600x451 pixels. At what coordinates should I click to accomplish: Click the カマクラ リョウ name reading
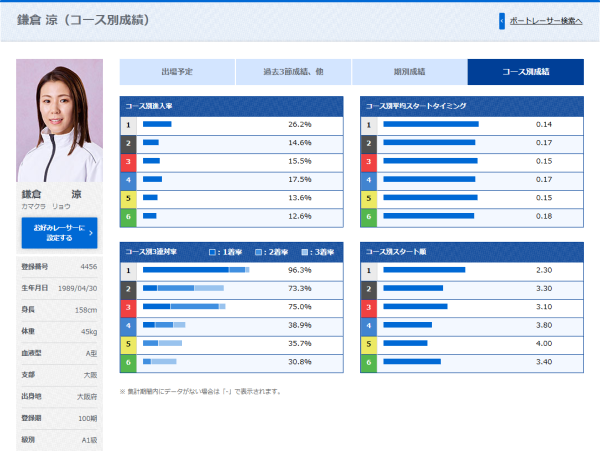pyautogui.click(x=46, y=207)
